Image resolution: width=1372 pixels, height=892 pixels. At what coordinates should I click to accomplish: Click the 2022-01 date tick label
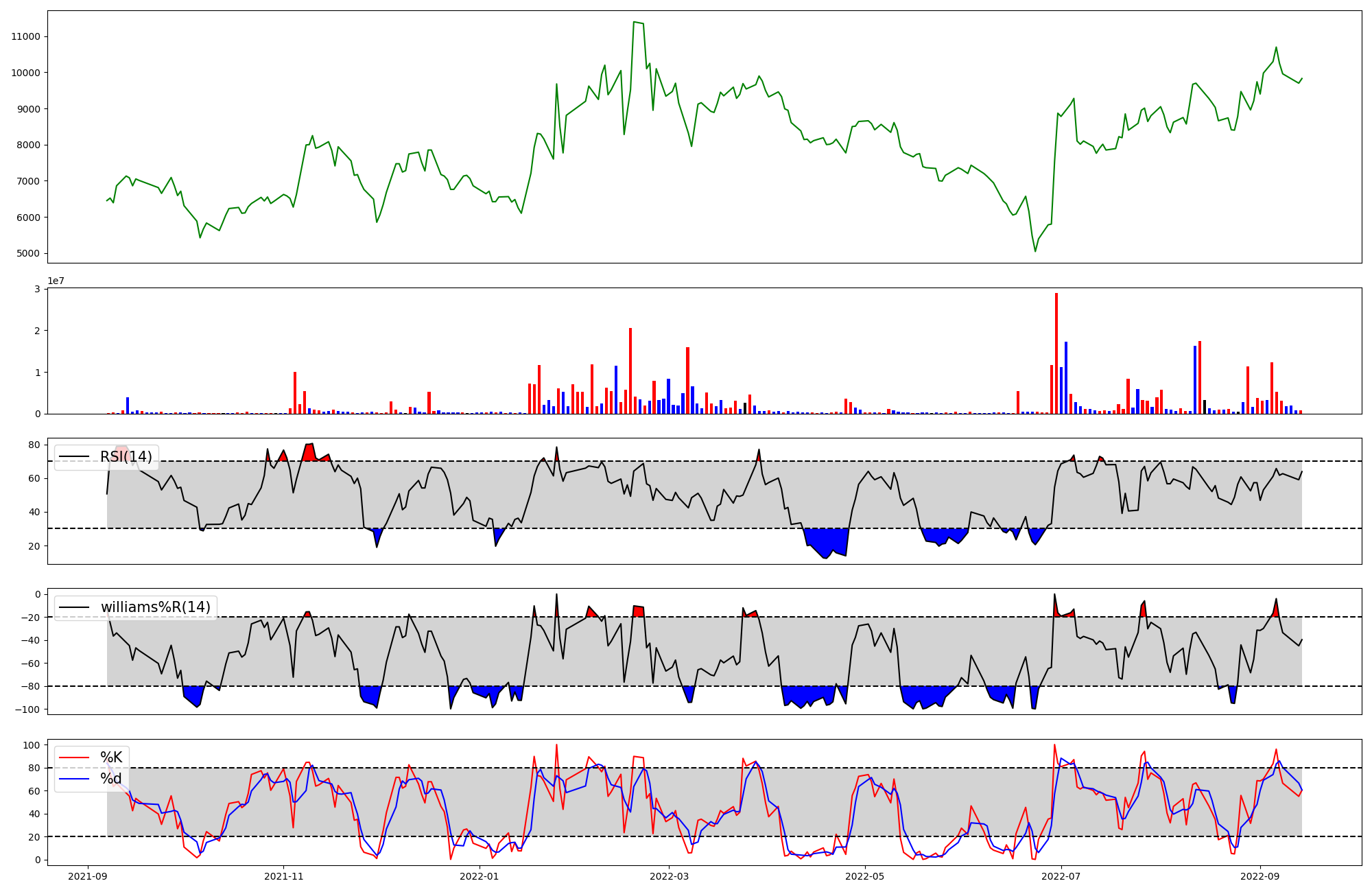[480, 876]
